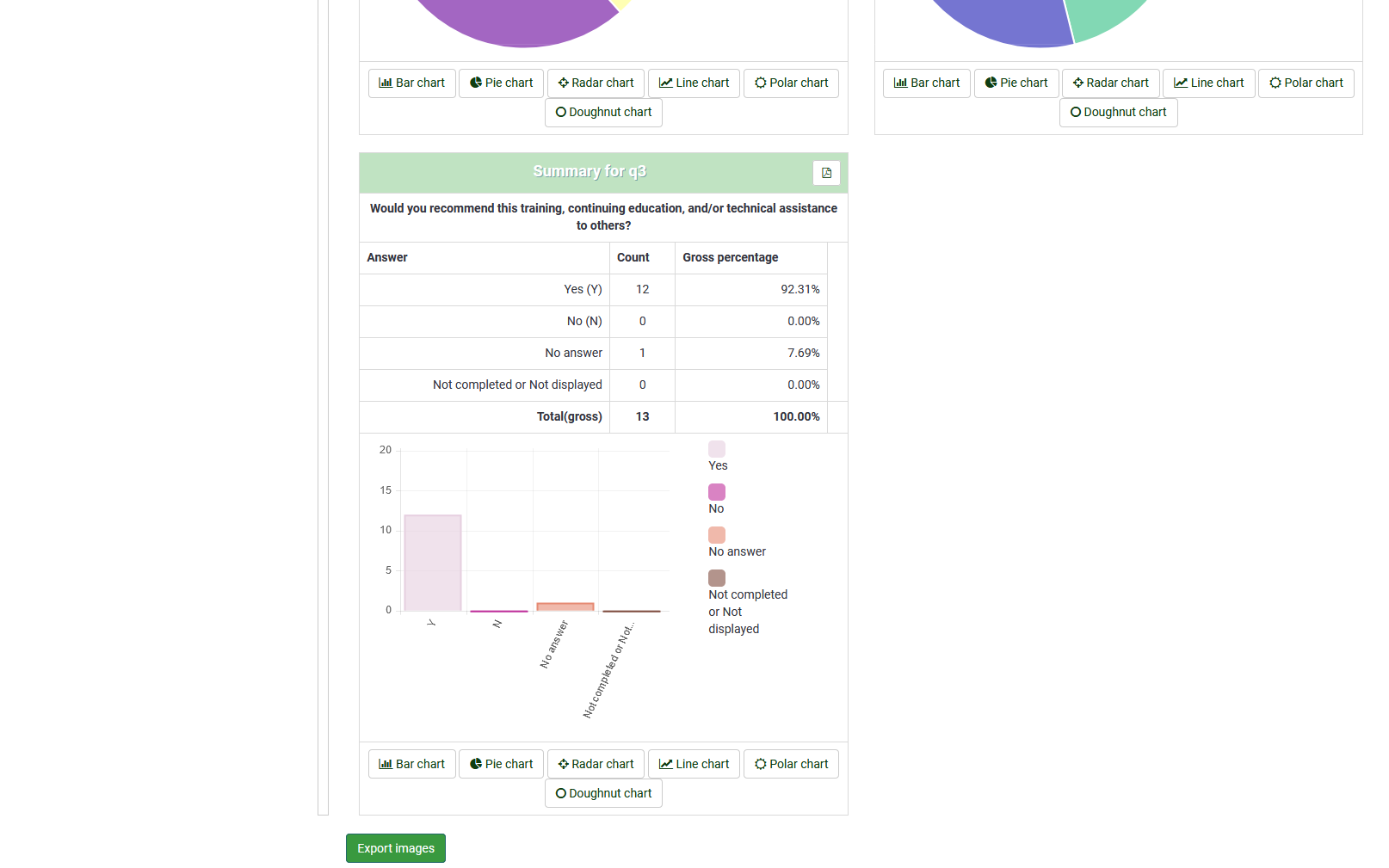Switch q3 summary chart to Pie chart
The image size is (1389, 868).
501,764
